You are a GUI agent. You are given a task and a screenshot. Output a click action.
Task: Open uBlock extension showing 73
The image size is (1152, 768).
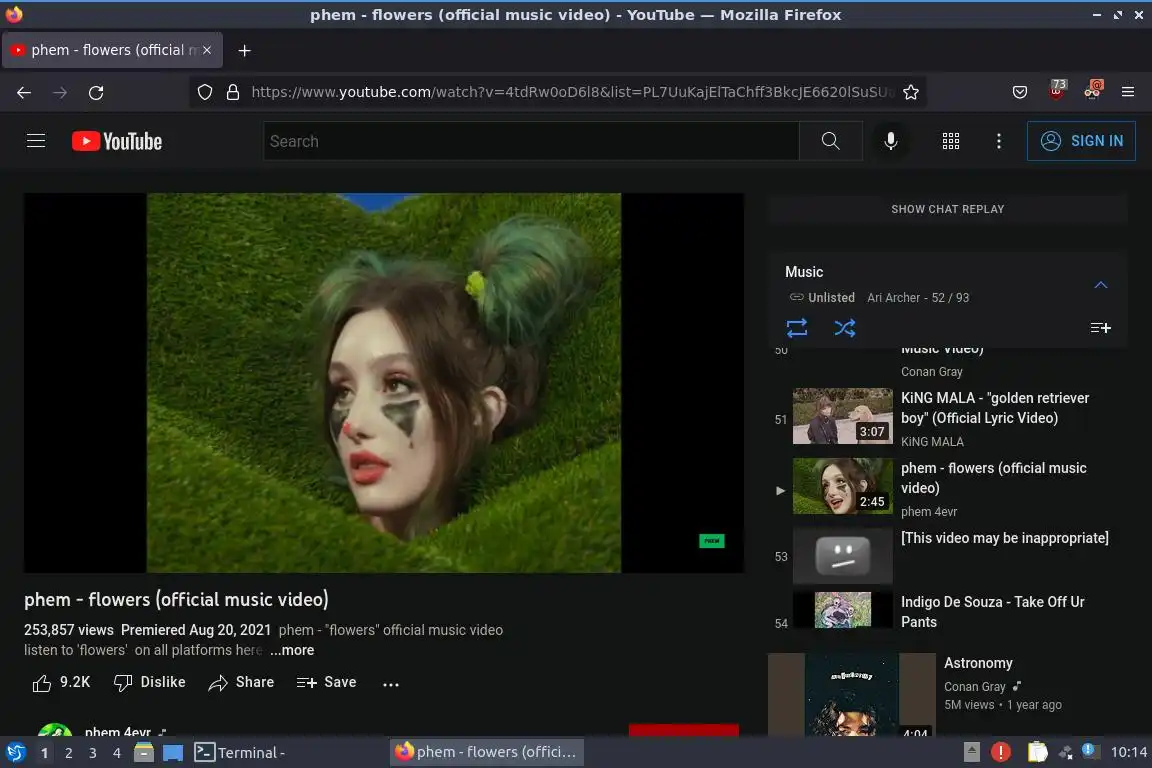click(x=1057, y=90)
